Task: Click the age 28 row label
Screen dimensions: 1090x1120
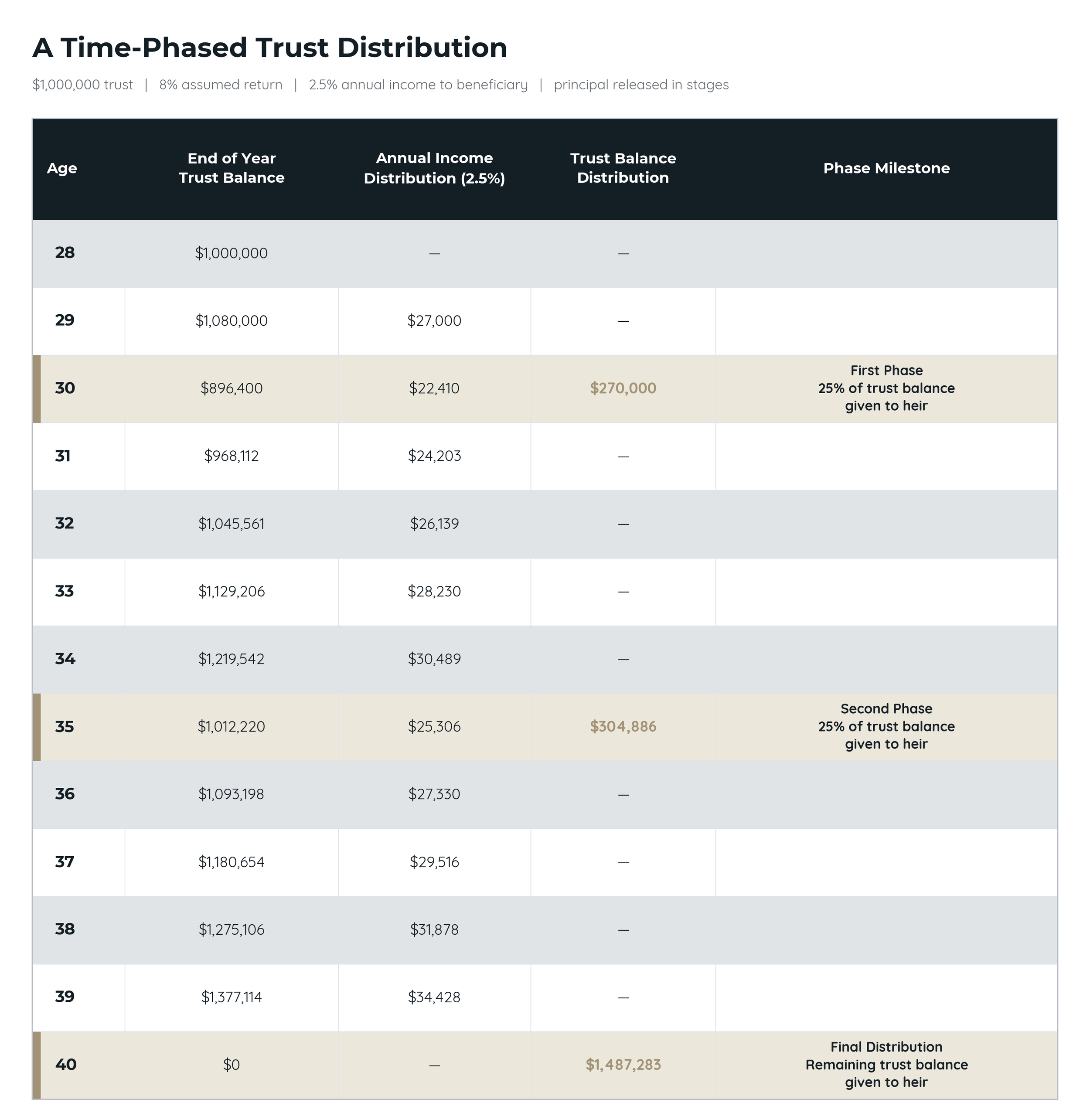Action: [x=65, y=252]
